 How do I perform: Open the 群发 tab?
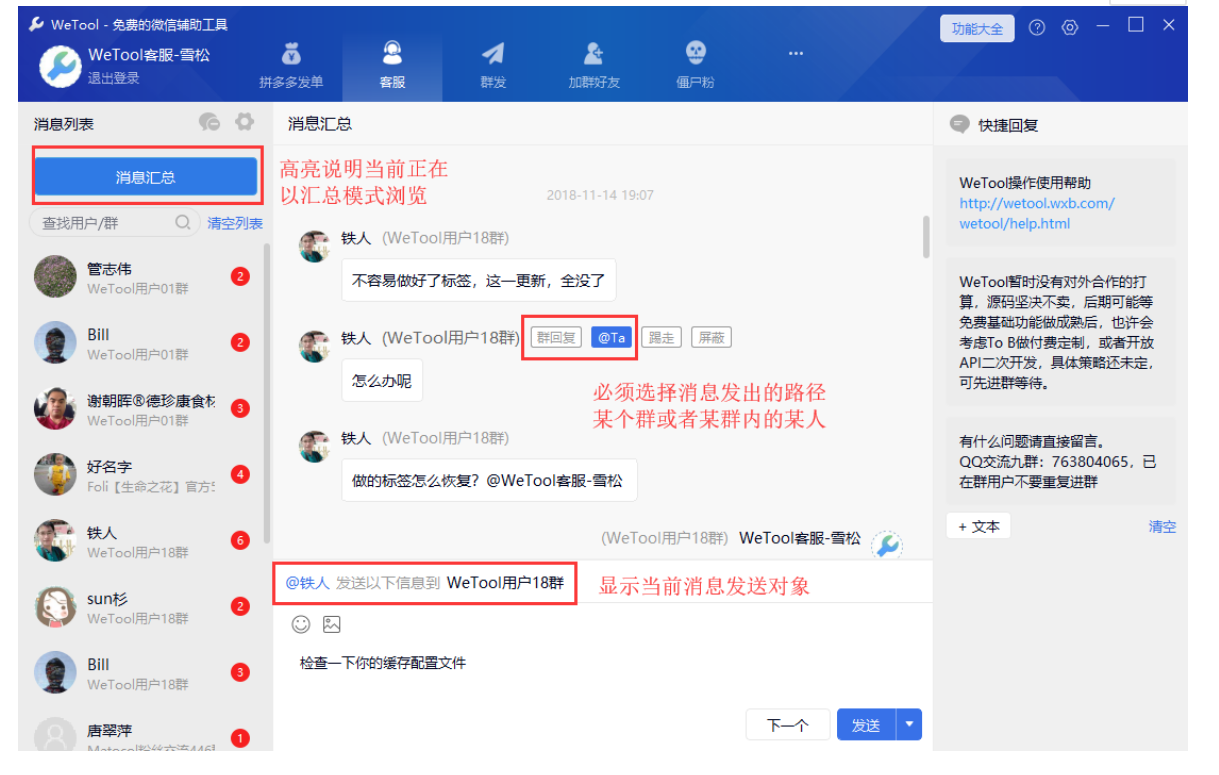493,65
